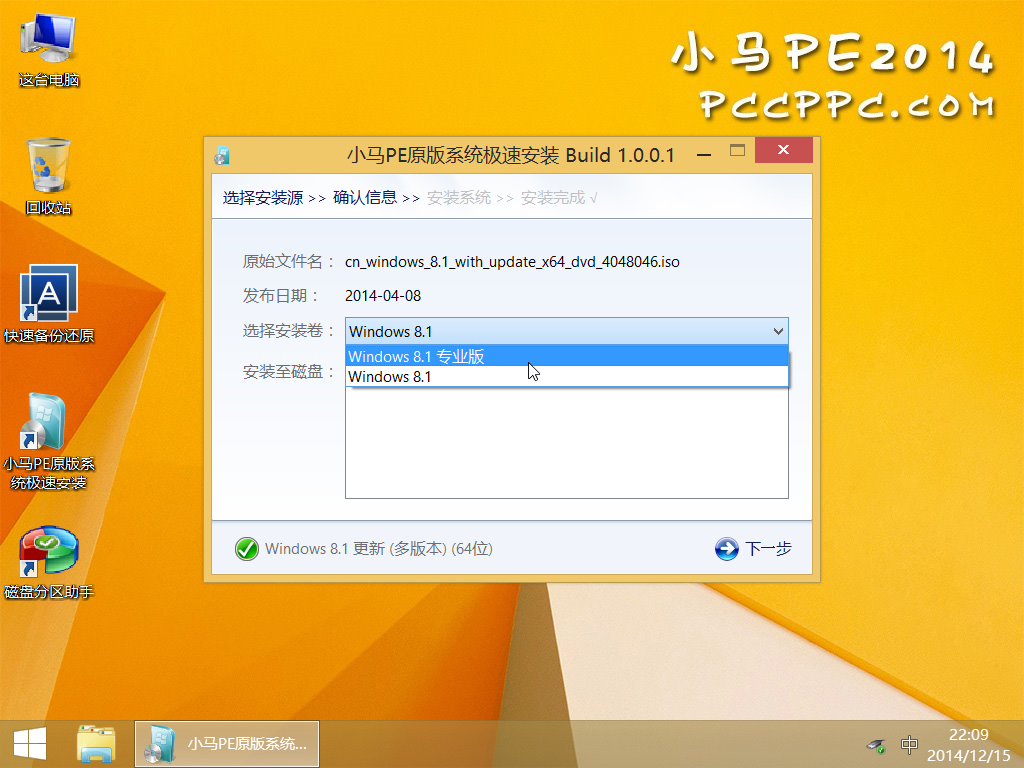The image size is (1024, 768).
Task: Open the 这台电脑 desktop icon
Action: pyautogui.click(x=48, y=51)
